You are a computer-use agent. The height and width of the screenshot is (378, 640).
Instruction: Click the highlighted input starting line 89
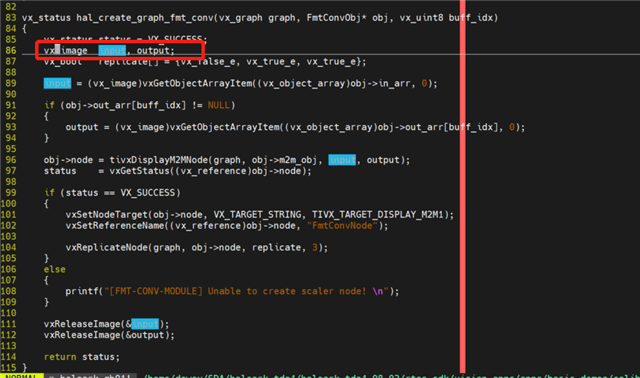tap(58, 84)
